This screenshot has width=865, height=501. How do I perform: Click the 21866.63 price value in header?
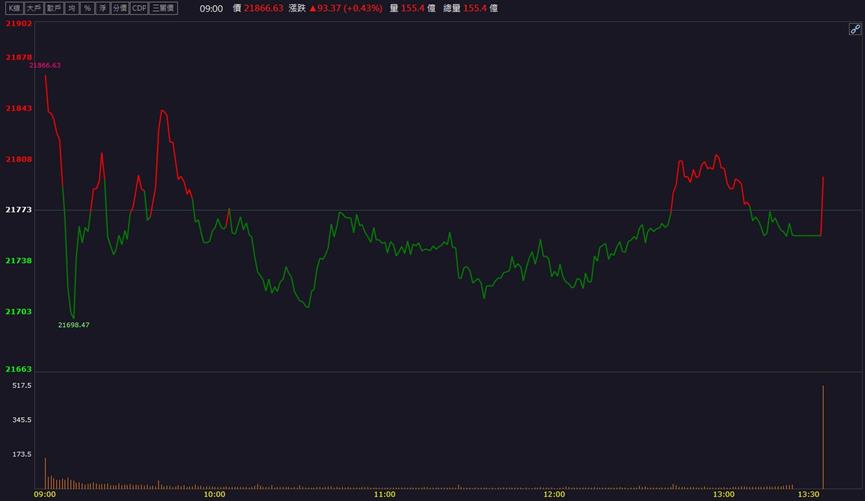[264, 8]
